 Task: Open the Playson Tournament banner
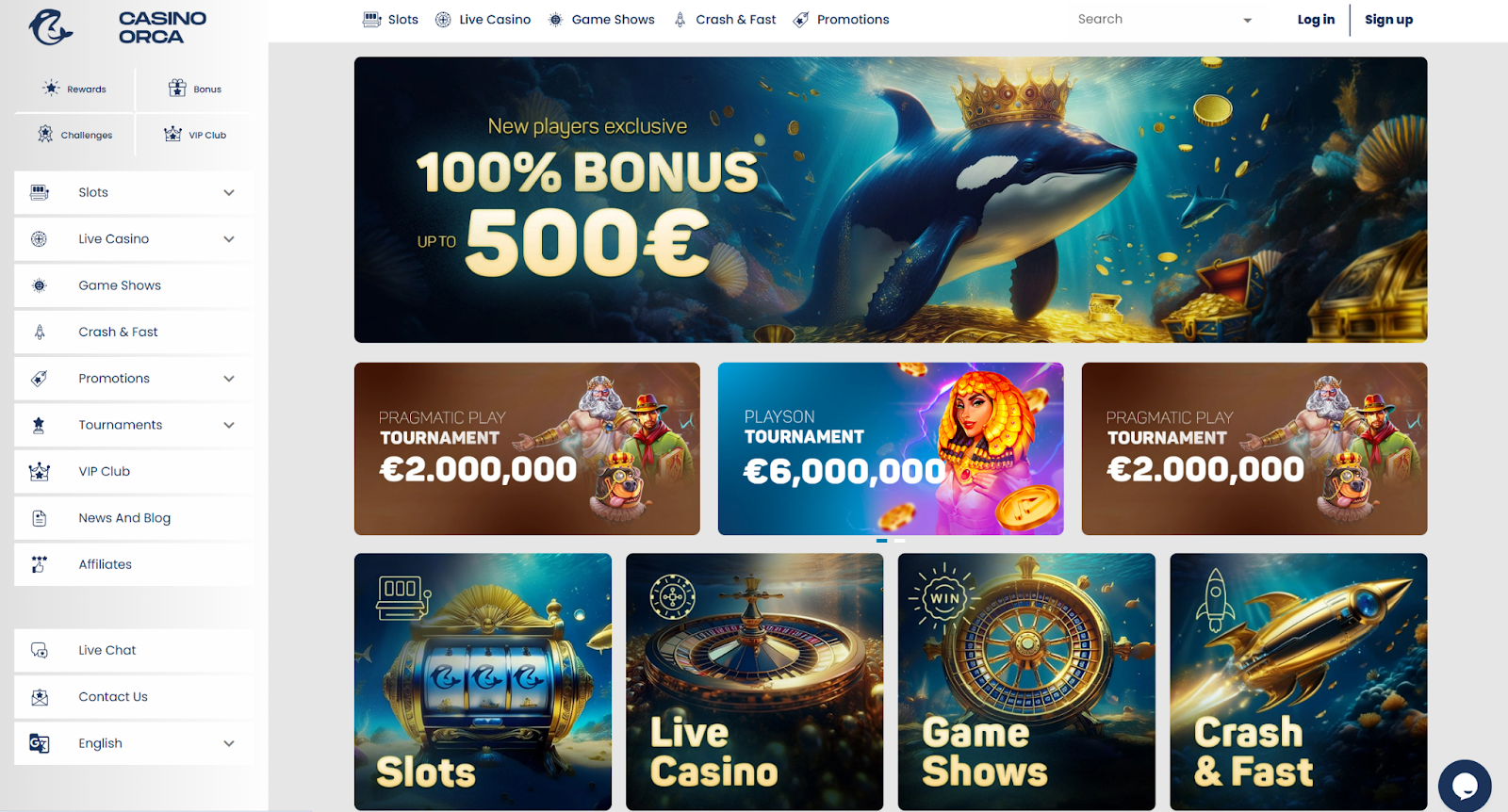891,448
